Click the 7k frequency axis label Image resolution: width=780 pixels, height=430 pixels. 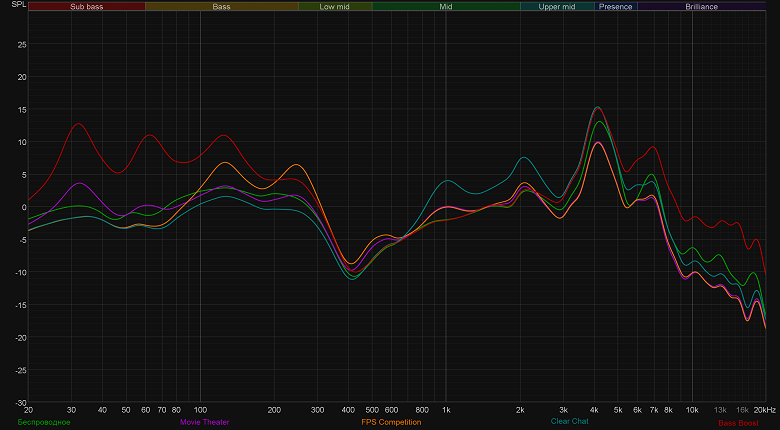tap(654, 410)
